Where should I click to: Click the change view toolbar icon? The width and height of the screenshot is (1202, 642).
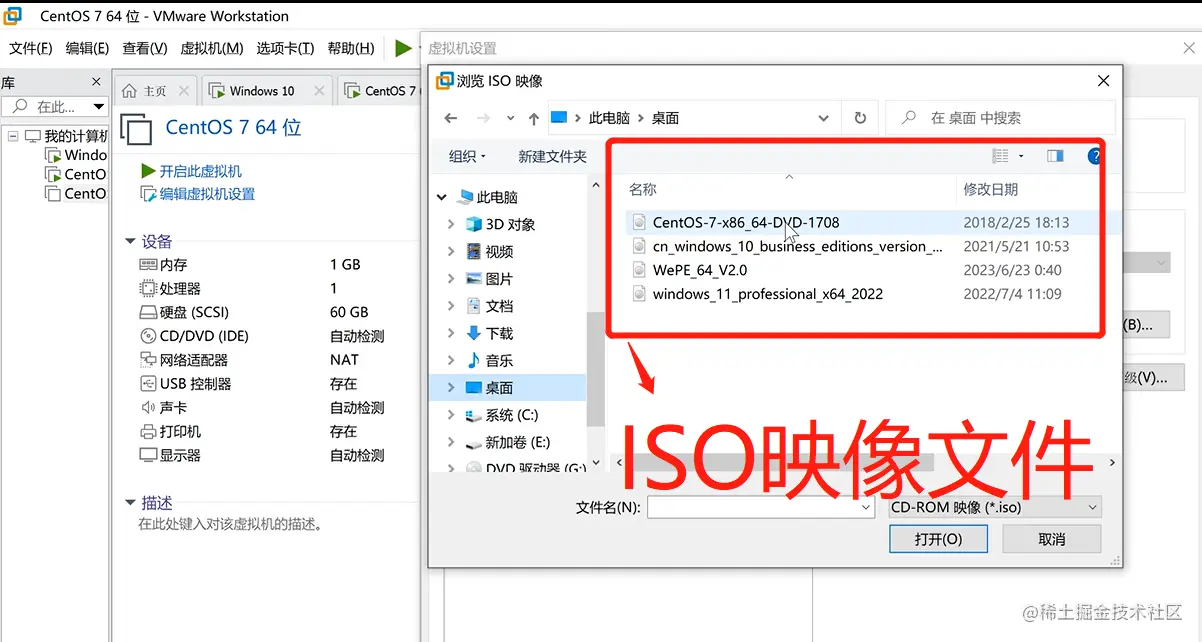tap(999, 155)
